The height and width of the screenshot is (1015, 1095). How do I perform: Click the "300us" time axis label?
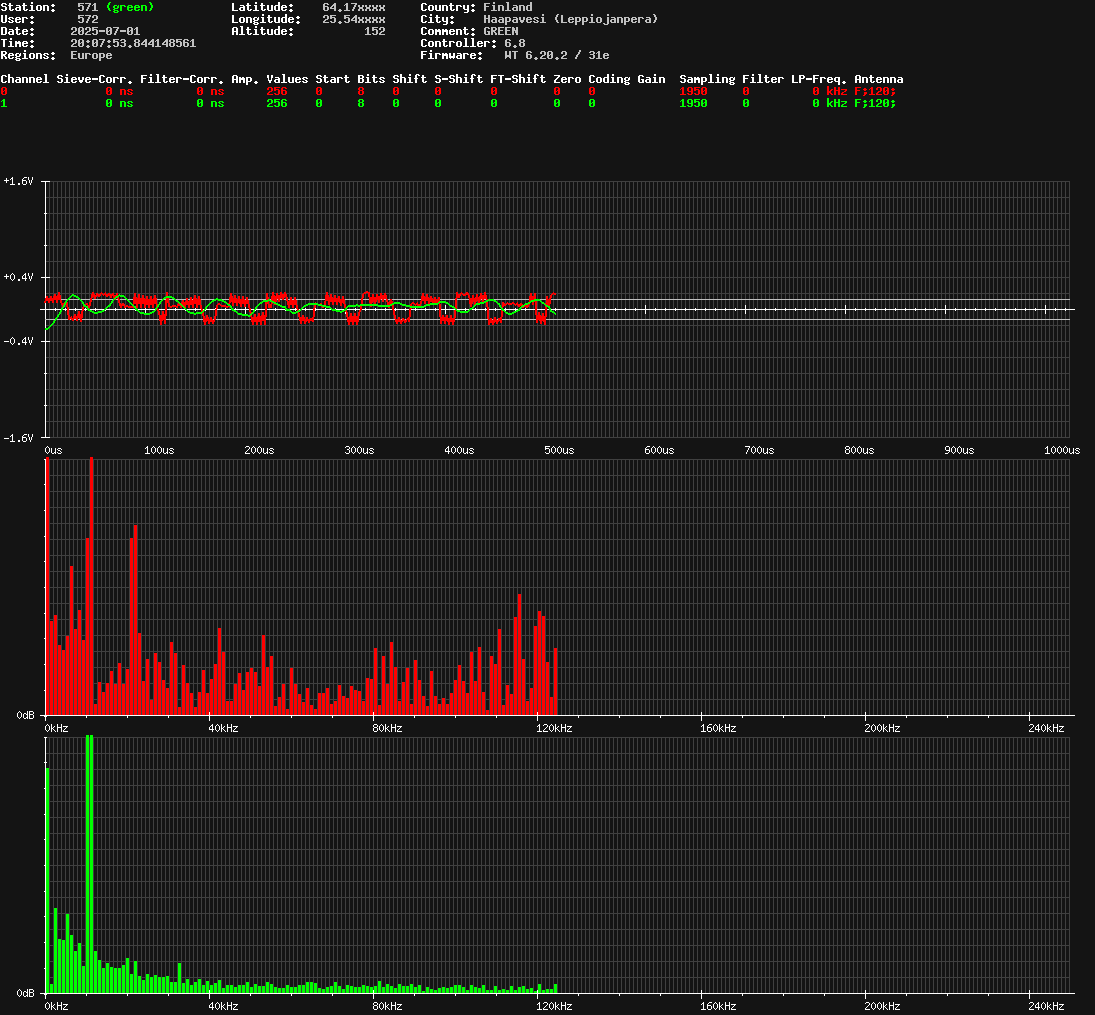pos(359,451)
